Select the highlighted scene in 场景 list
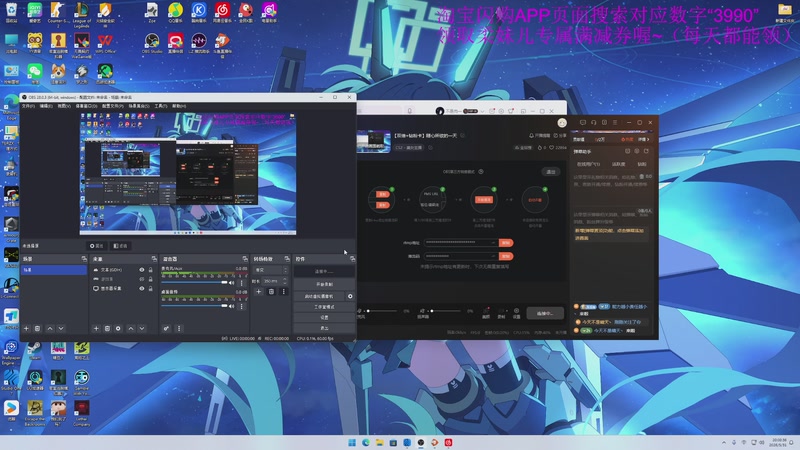Viewport: 800px width, 450px height. point(54,270)
